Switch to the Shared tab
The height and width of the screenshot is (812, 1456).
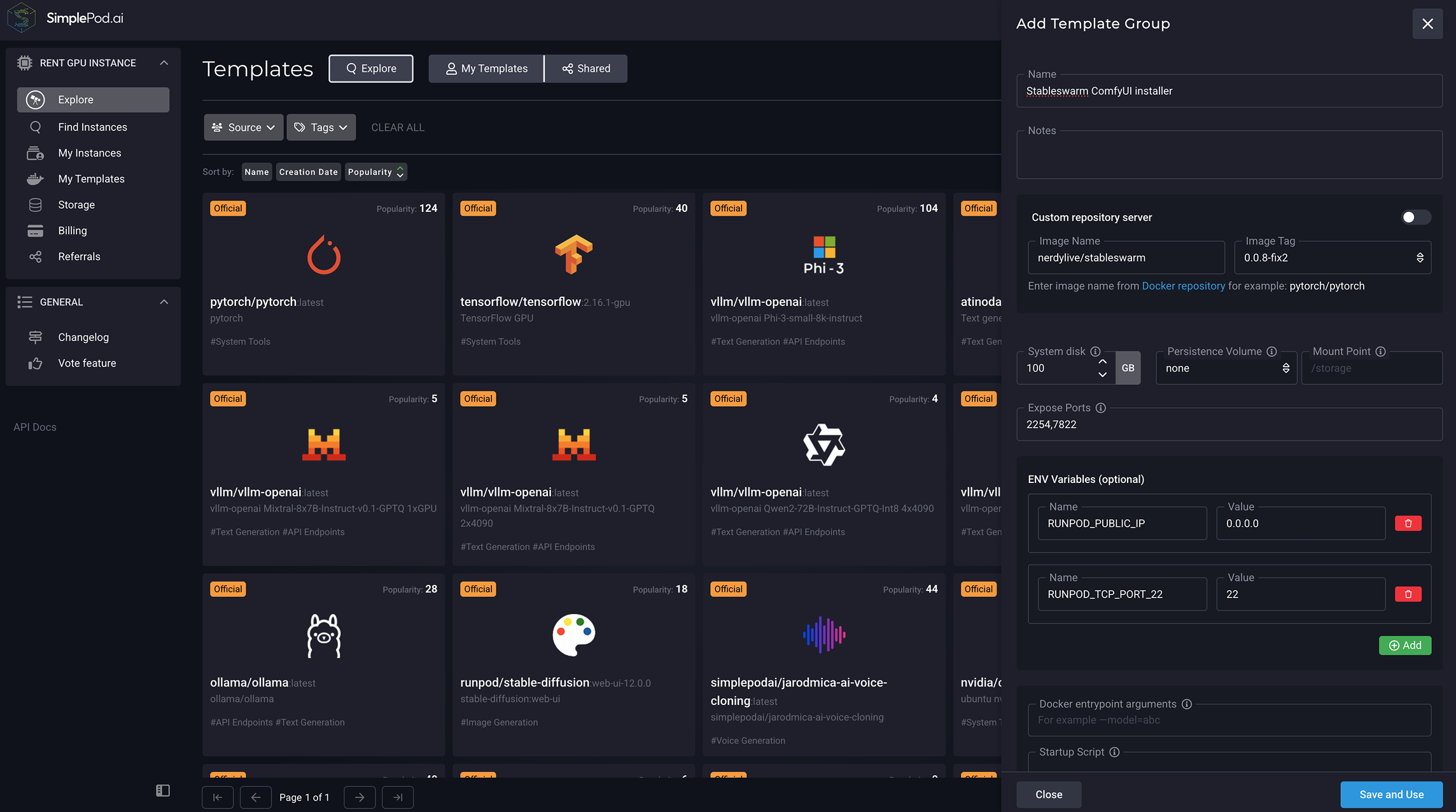coord(586,69)
